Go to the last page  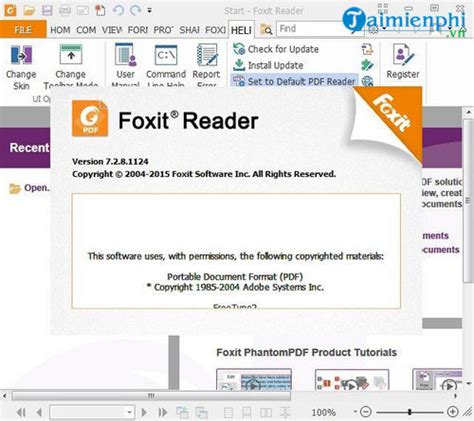click(163, 413)
